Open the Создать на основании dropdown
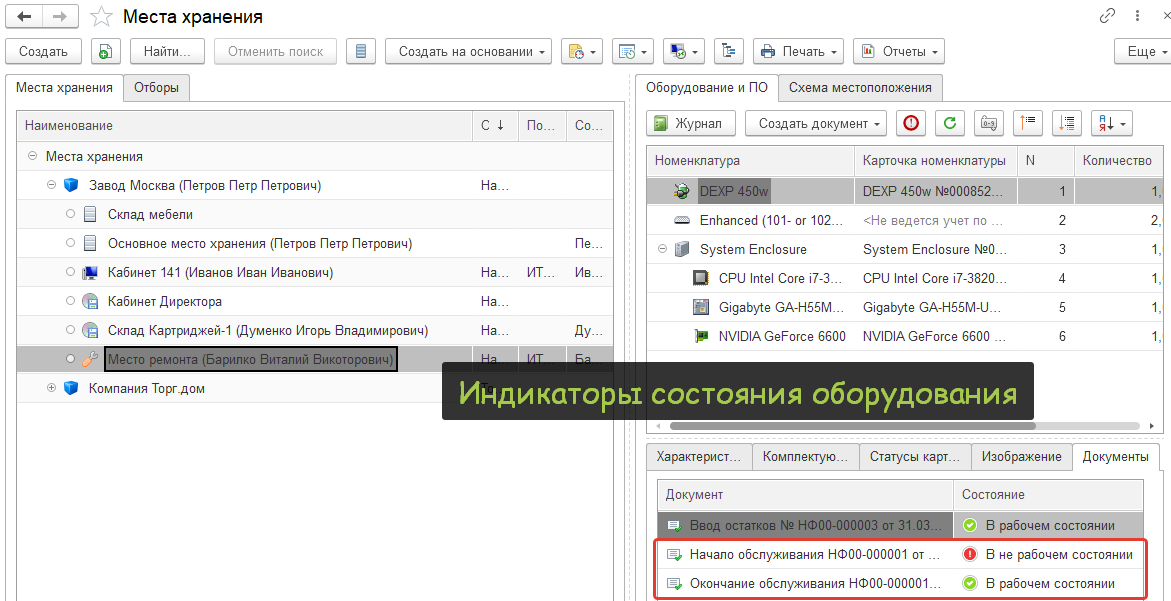 pos(468,51)
